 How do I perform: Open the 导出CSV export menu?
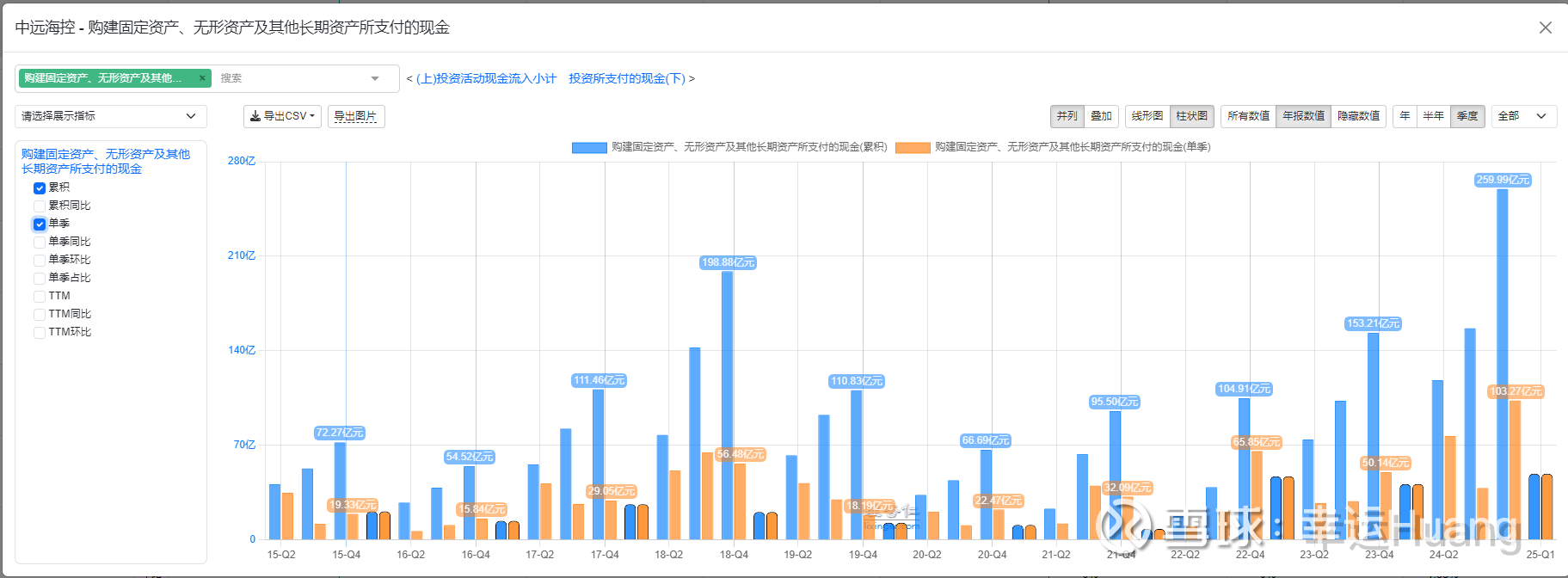[282, 116]
